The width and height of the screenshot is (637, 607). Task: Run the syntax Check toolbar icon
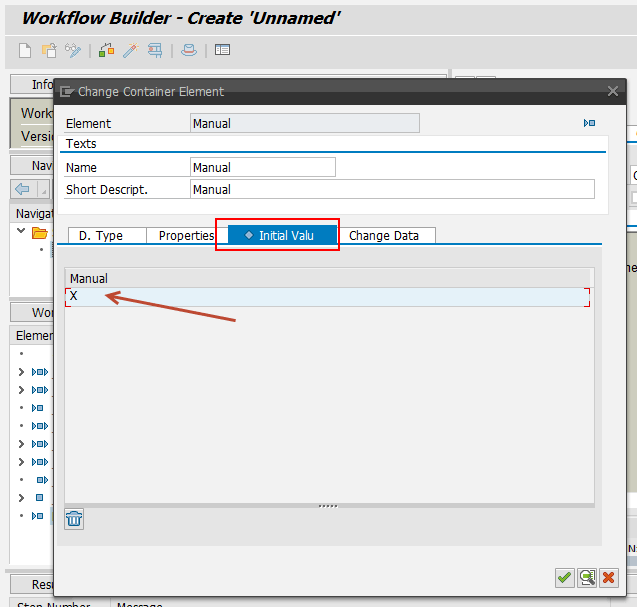[x=106, y=51]
